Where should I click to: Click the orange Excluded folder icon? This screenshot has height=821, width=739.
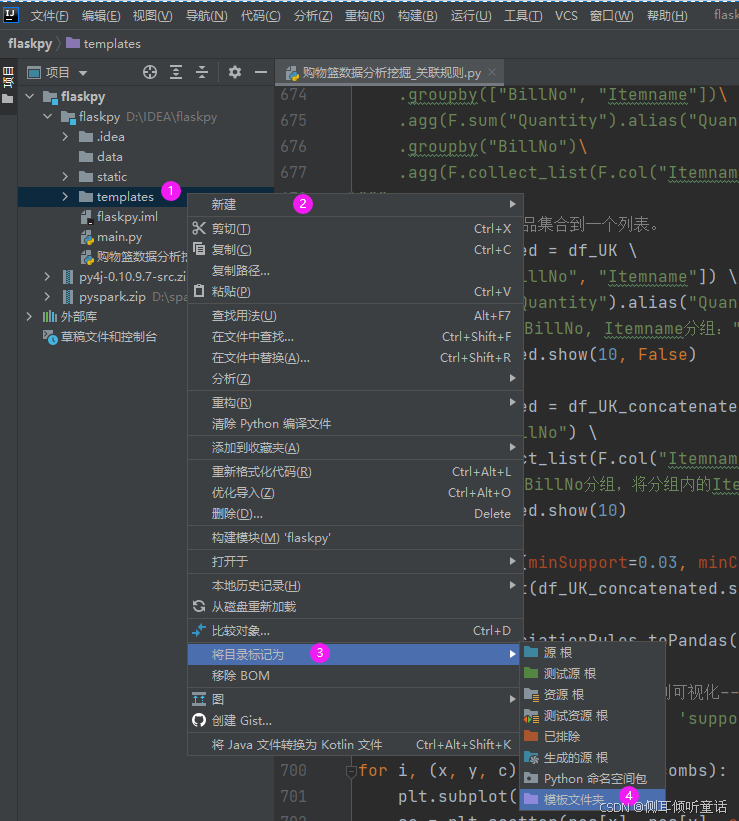(x=531, y=736)
